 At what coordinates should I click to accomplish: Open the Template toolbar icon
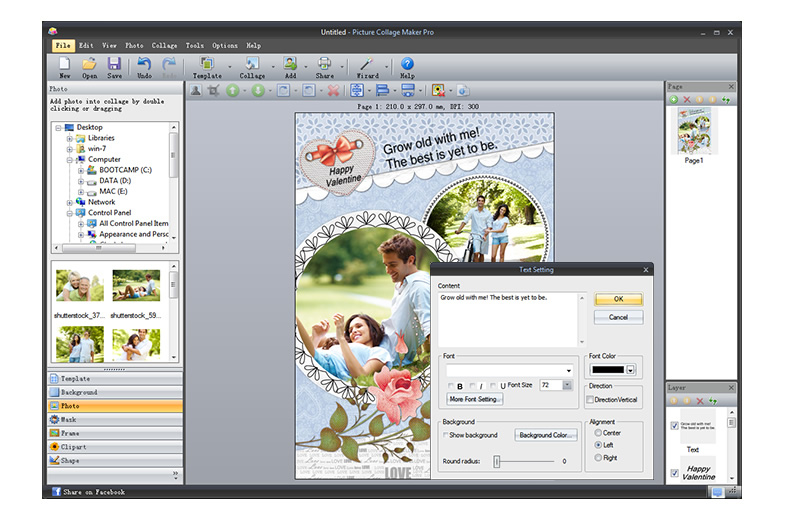(206, 64)
